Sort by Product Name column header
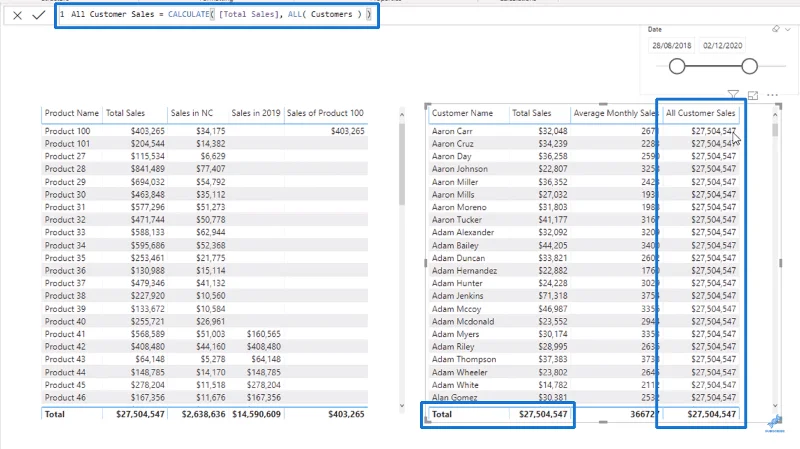The image size is (800, 449). pos(71,113)
